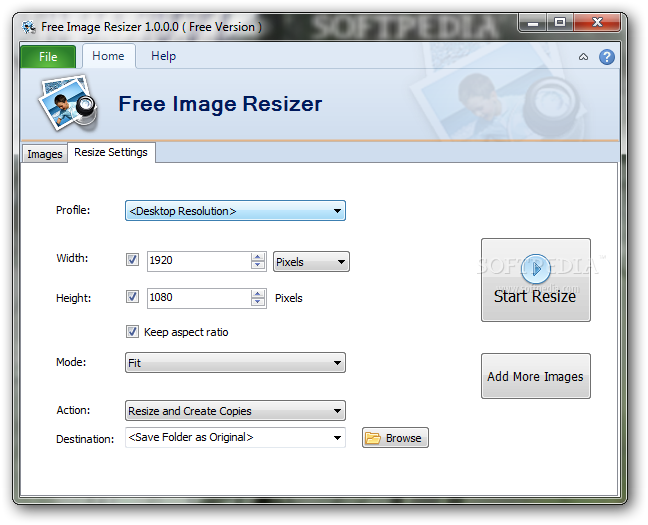Click the Browse folder button
The height and width of the screenshot is (525, 648).
tap(395, 438)
